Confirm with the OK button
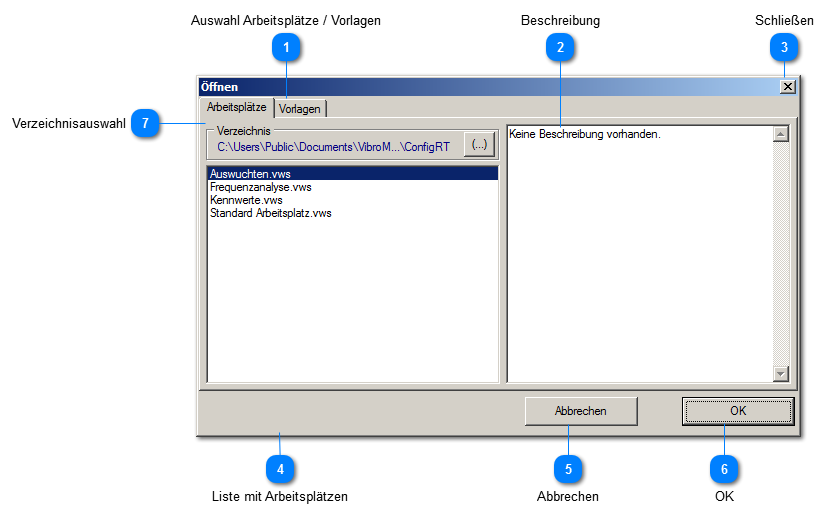The width and height of the screenshot is (830, 520). pos(738,411)
